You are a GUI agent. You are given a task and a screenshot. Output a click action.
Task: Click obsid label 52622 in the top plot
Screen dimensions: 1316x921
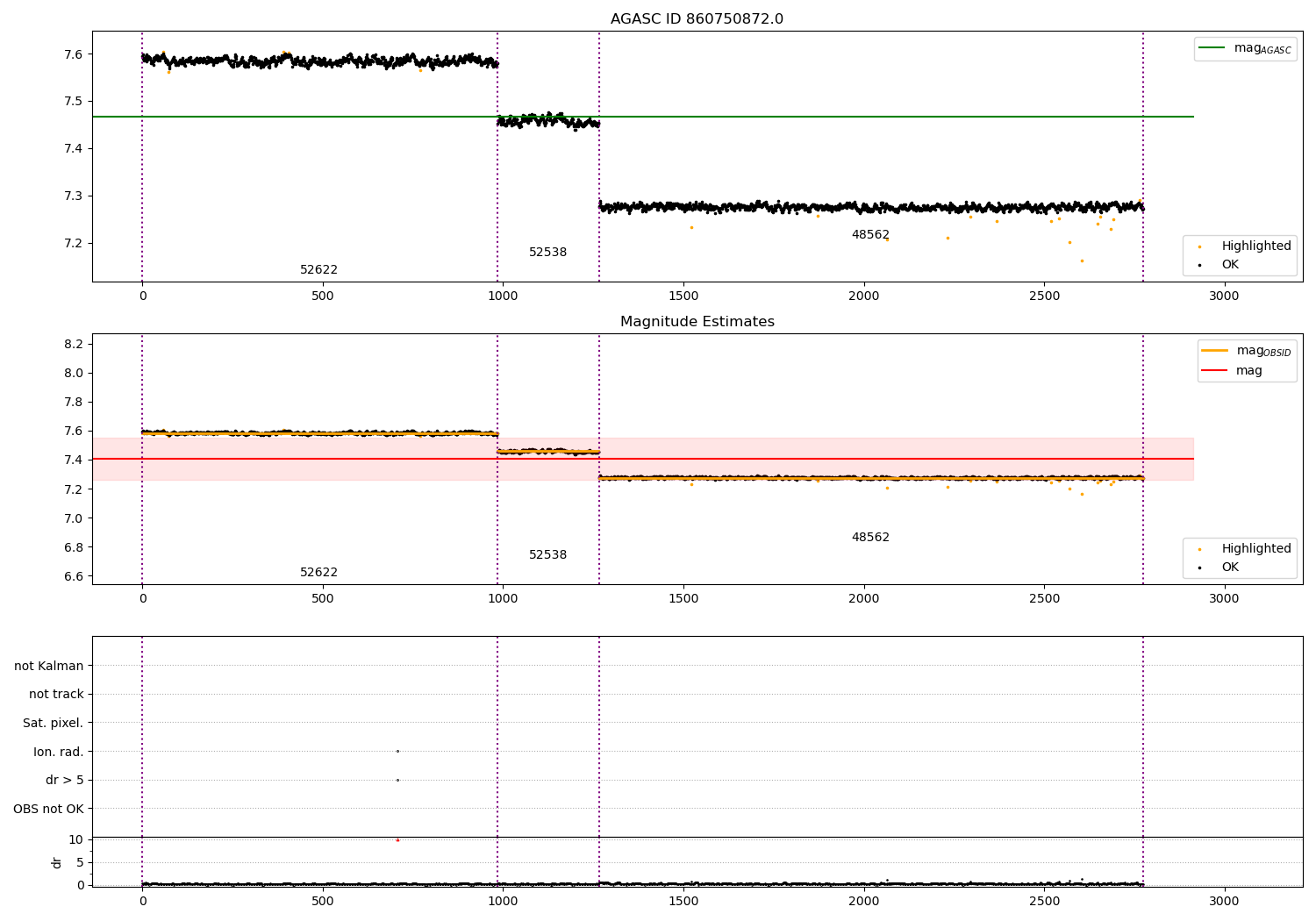tap(318, 270)
